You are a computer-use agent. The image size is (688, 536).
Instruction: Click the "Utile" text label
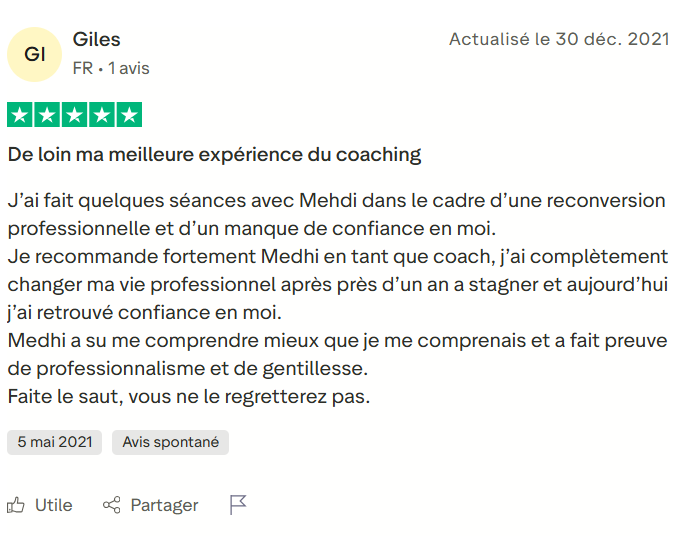coord(54,505)
